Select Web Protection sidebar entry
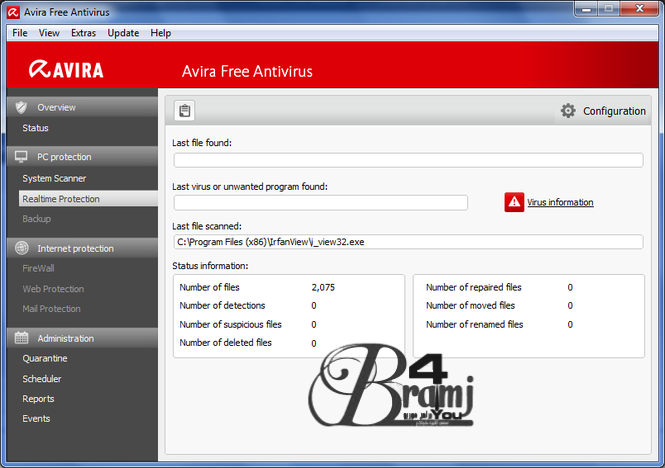Viewport: 665px width, 468px height. 53,289
